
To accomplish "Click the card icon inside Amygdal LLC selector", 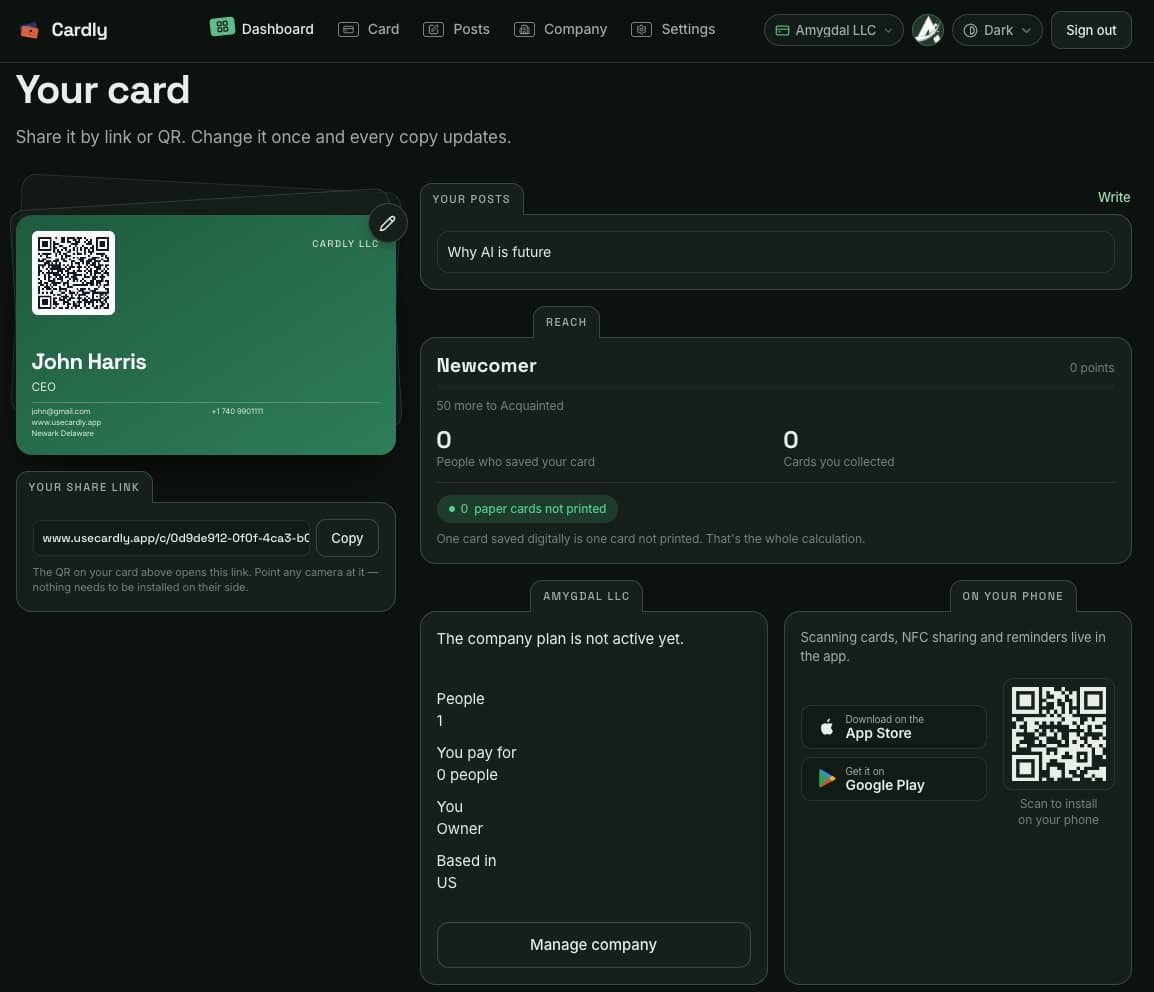I will pos(782,30).
